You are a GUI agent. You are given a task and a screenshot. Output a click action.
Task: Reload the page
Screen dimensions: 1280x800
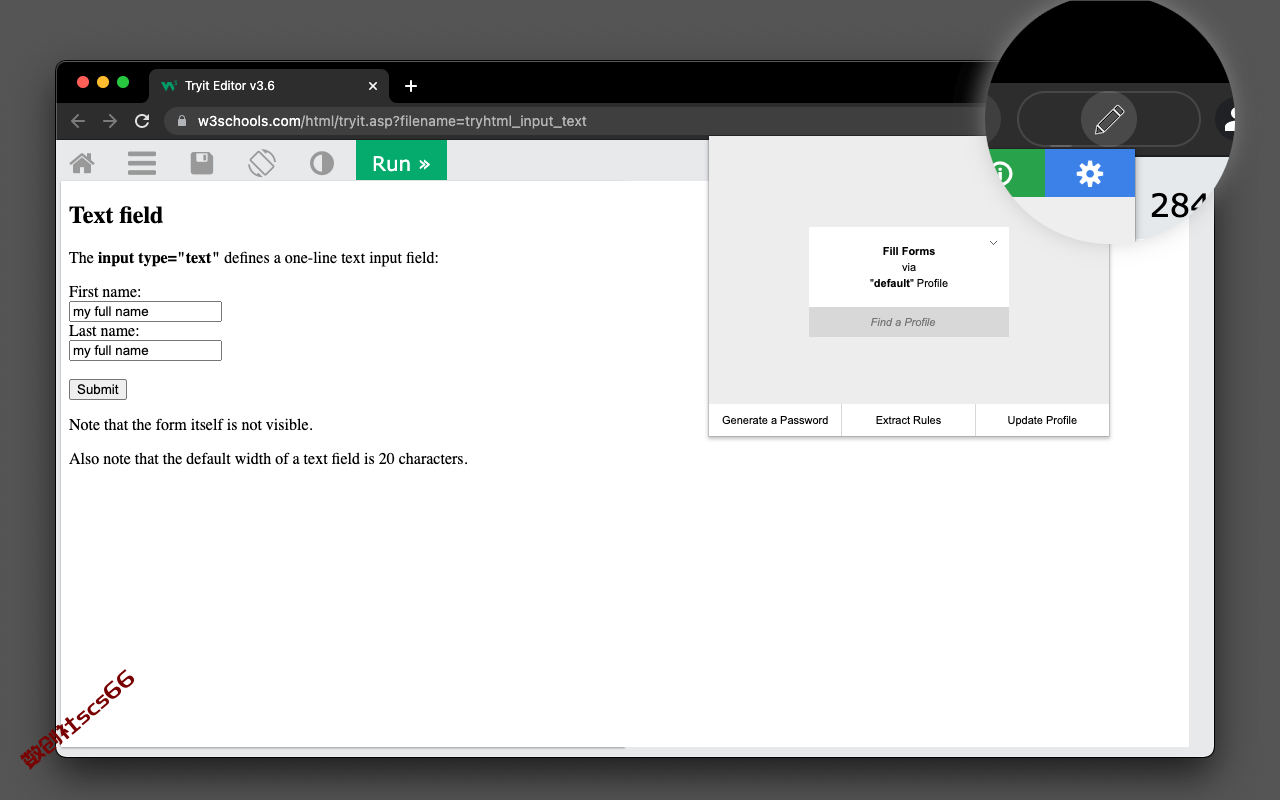142,121
